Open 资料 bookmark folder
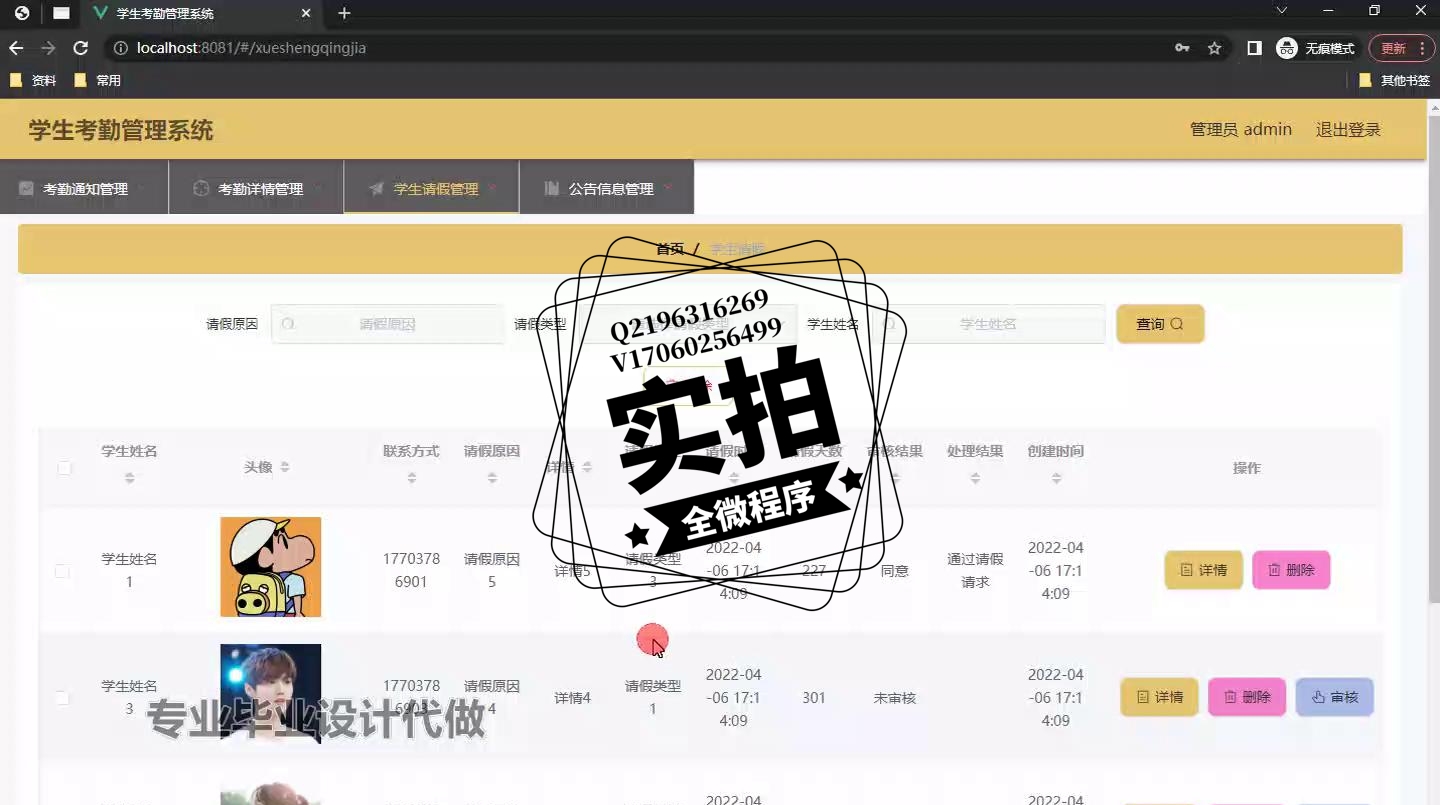The image size is (1440, 805). click(33, 81)
